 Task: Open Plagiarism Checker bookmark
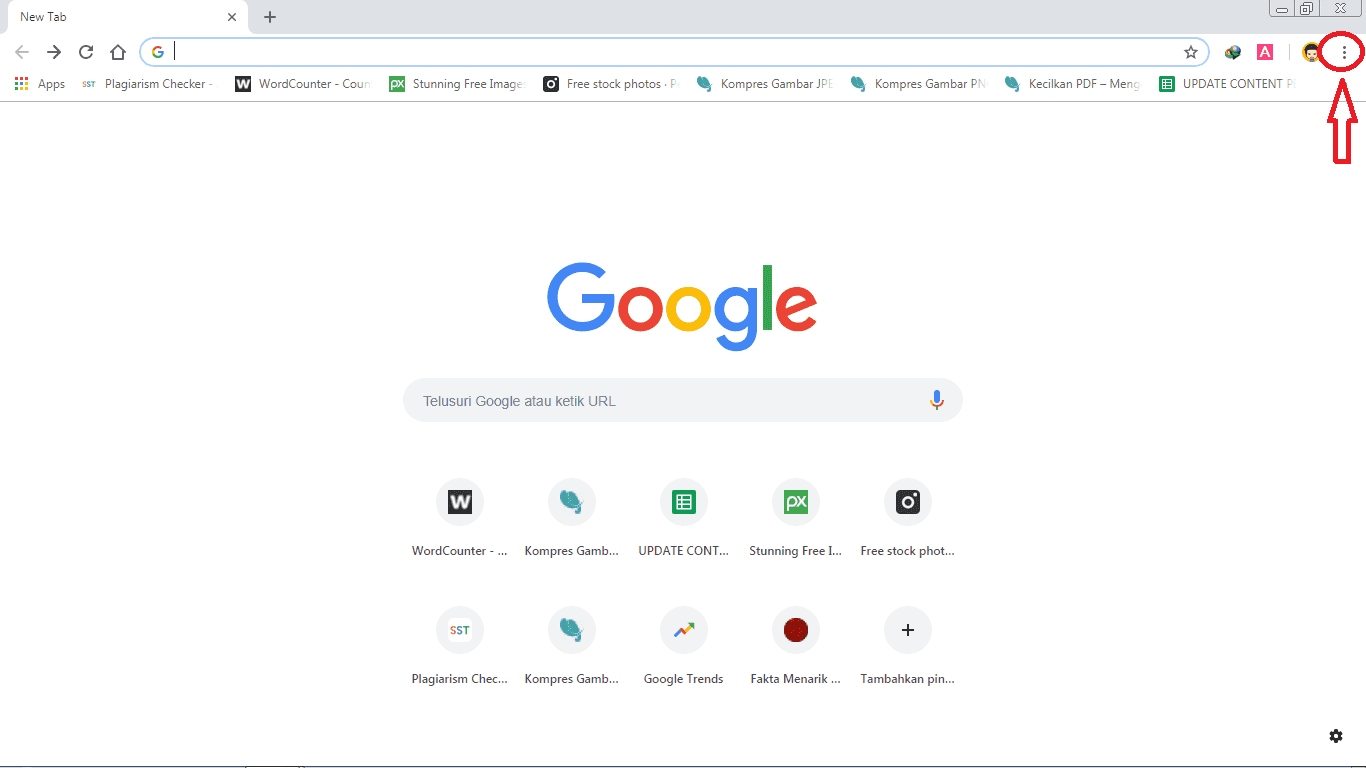147,84
